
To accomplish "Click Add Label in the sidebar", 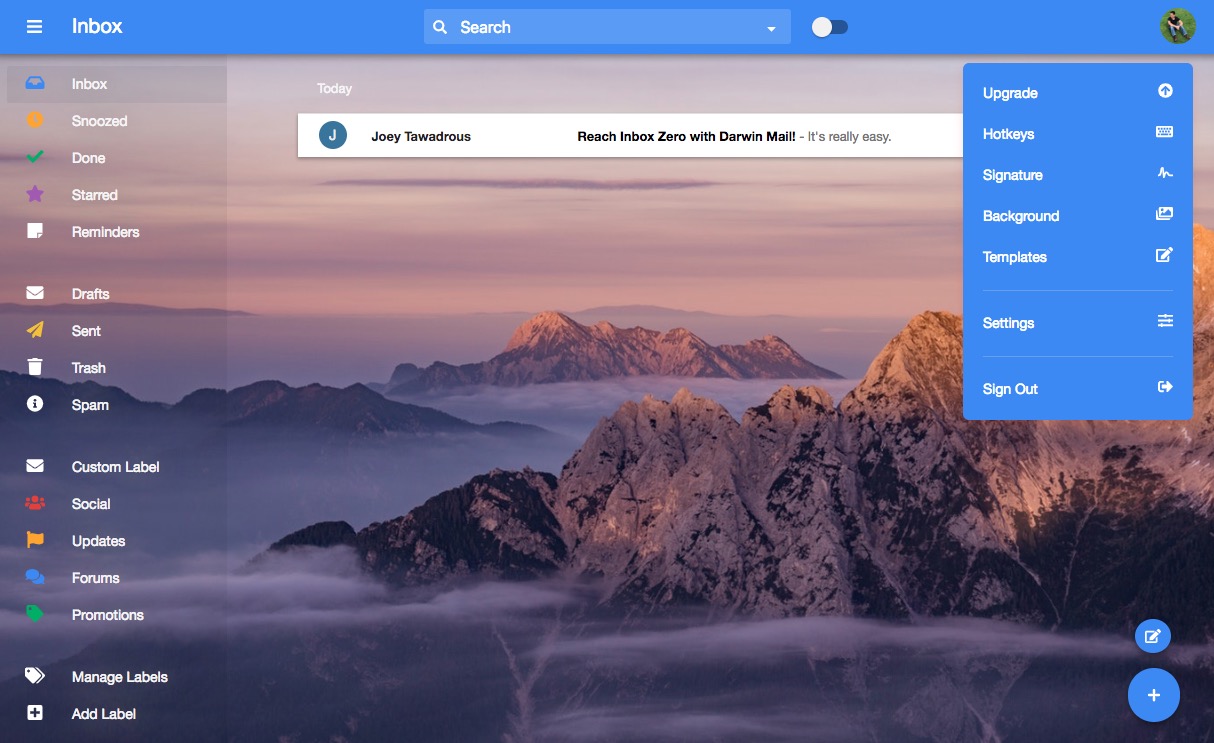I will [x=103, y=714].
